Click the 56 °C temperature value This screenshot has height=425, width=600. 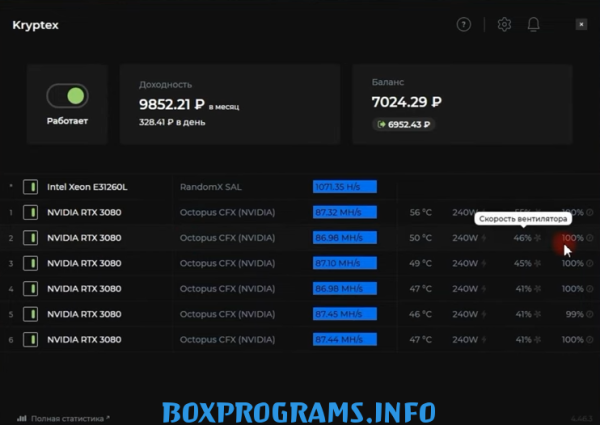(421, 212)
